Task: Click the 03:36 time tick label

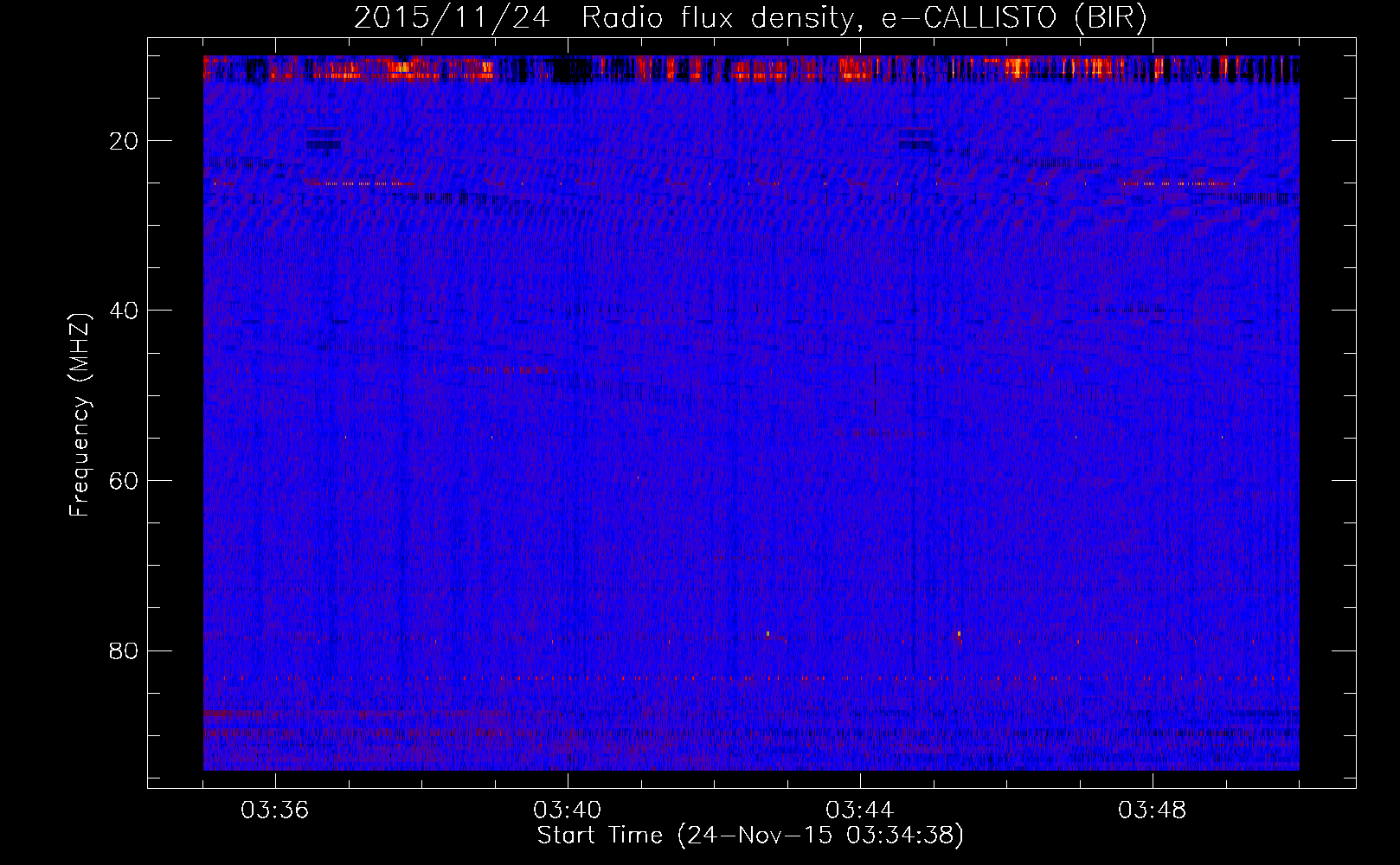Action: coord(275,811)
